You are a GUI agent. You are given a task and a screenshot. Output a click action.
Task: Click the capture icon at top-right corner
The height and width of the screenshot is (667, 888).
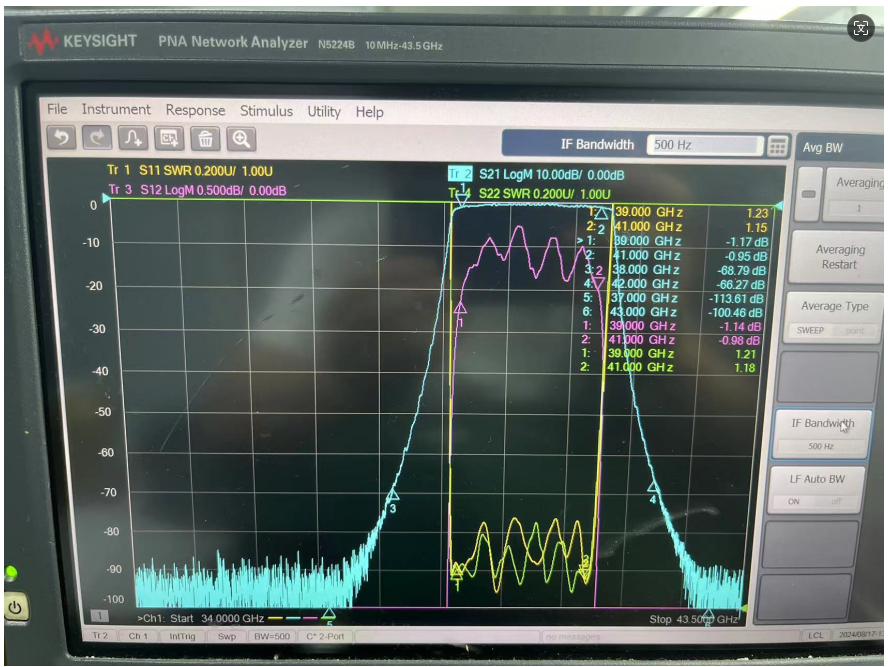point(861,28)
